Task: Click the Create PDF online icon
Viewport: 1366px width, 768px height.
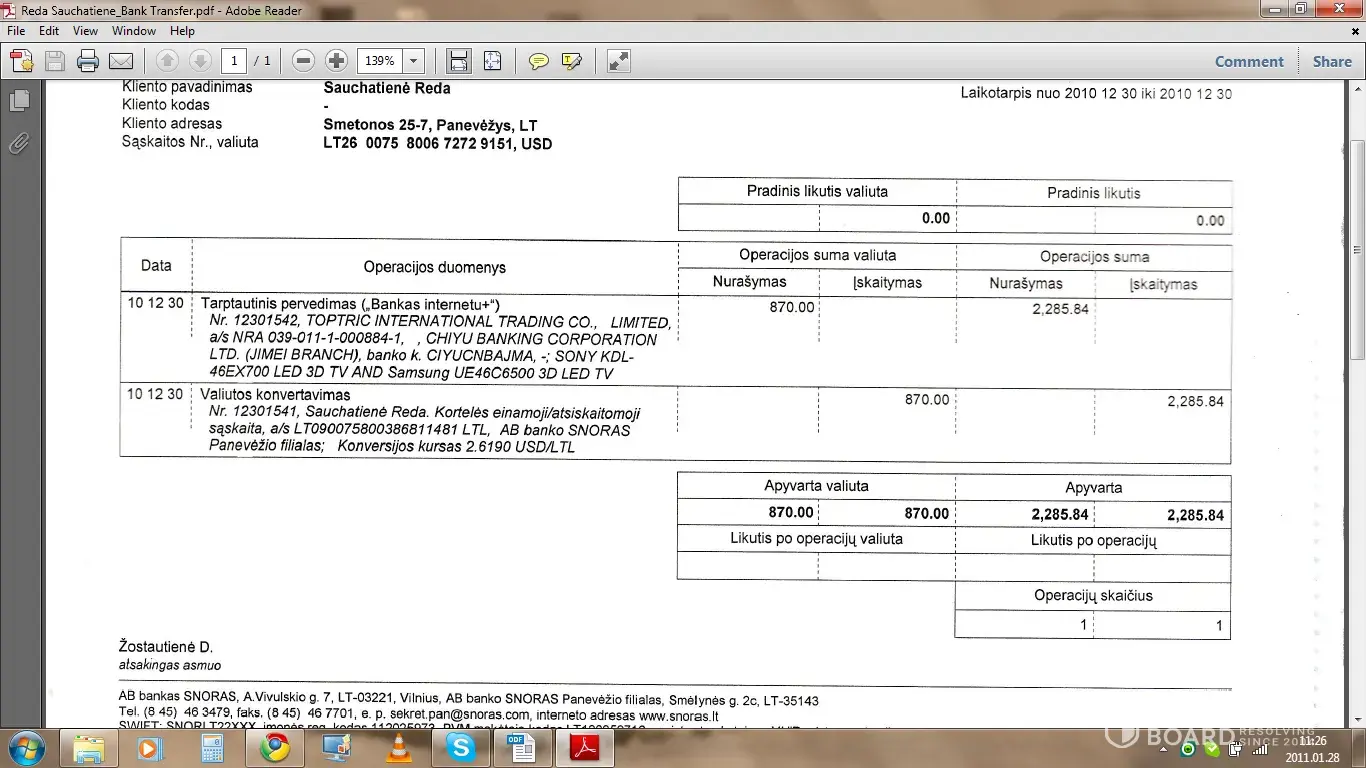Action: [22, 61]
